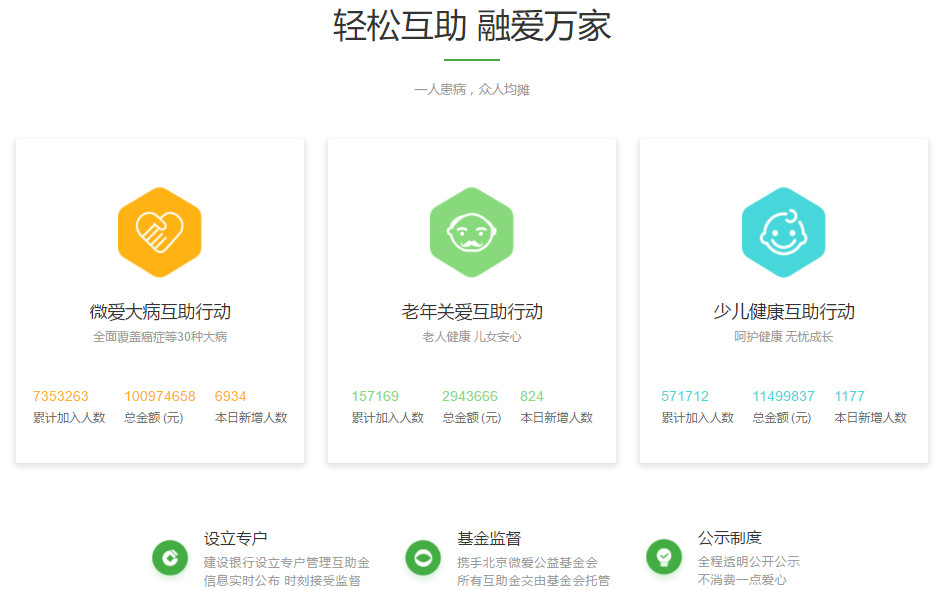Click the 7353263 total members number
This screenshot has width=946, height=590.
tap(61, 396)
